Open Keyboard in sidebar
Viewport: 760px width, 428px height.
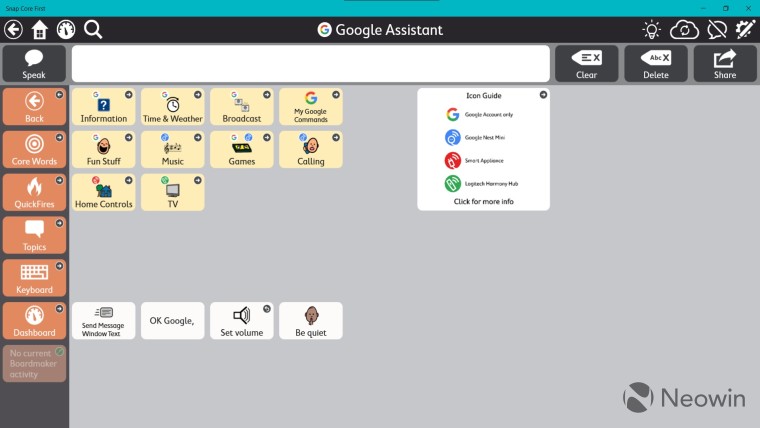(x=34, y=278)
